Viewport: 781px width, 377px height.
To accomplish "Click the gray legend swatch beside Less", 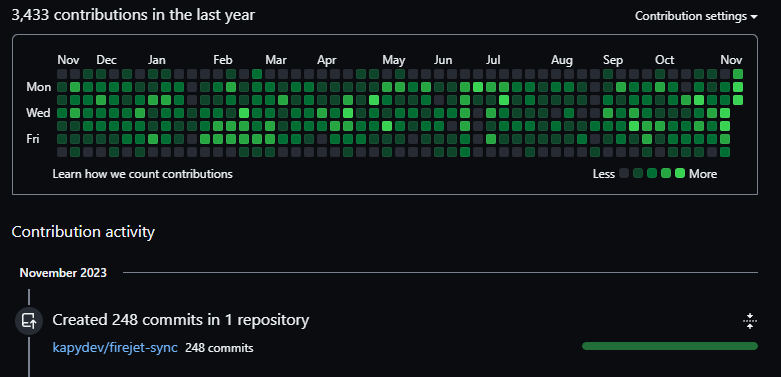I will [624, 173].
